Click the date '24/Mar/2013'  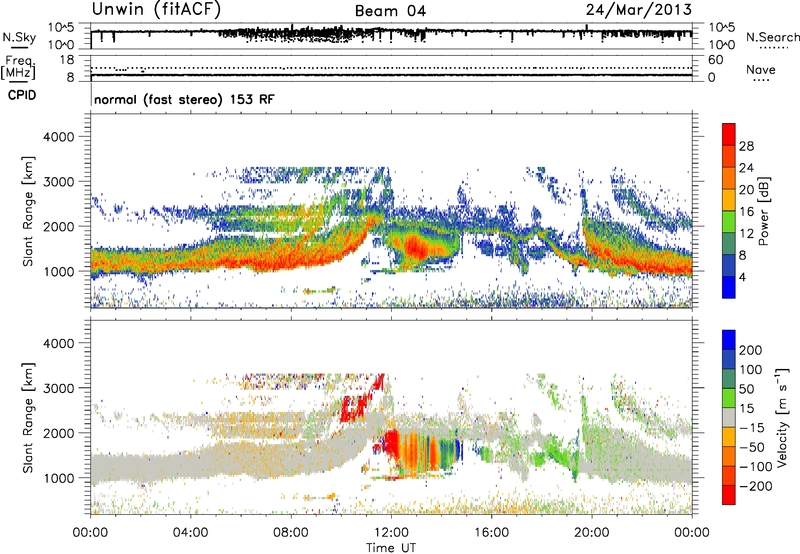click(639, 10)
